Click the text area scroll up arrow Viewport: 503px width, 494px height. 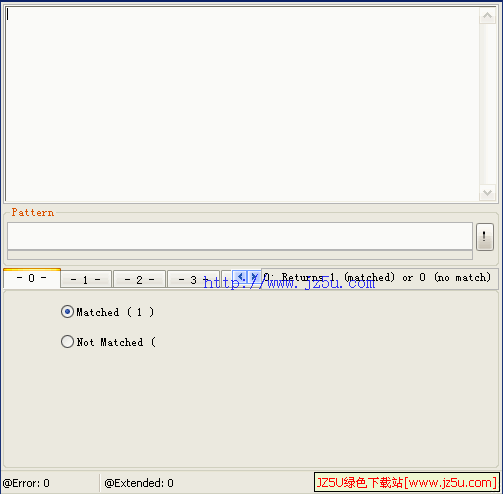(x=487, y=15)
